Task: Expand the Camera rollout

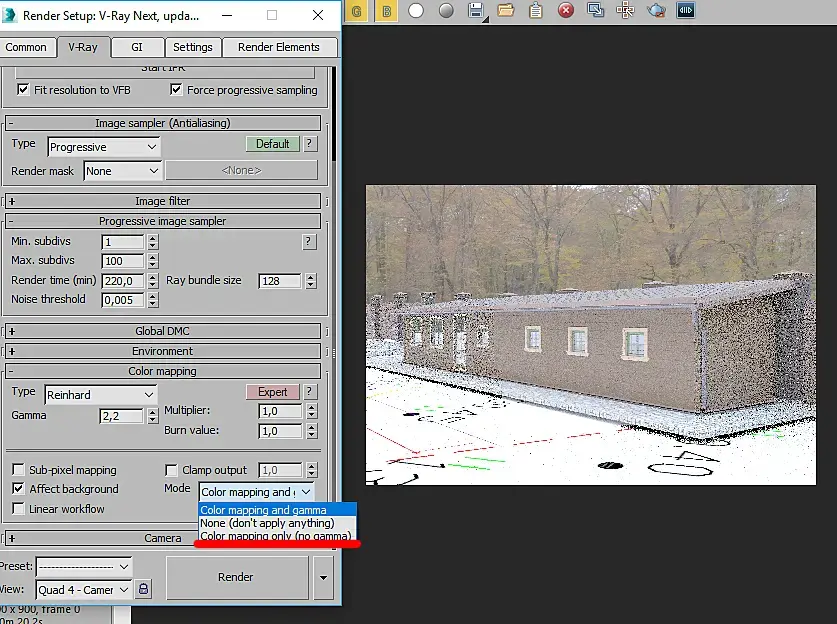Action: (100, 538)
